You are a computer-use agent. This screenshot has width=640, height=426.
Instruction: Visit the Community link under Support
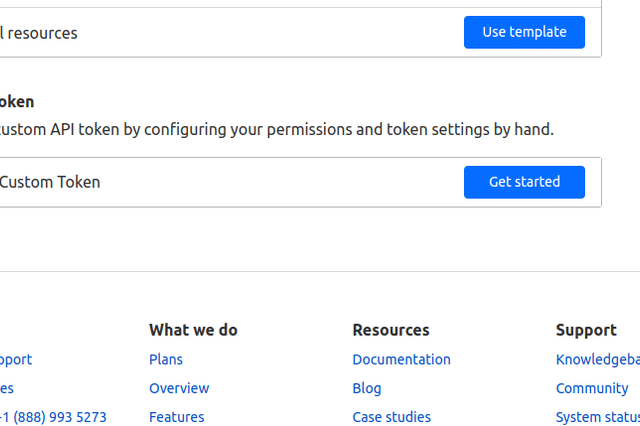(x=592, y=388)
